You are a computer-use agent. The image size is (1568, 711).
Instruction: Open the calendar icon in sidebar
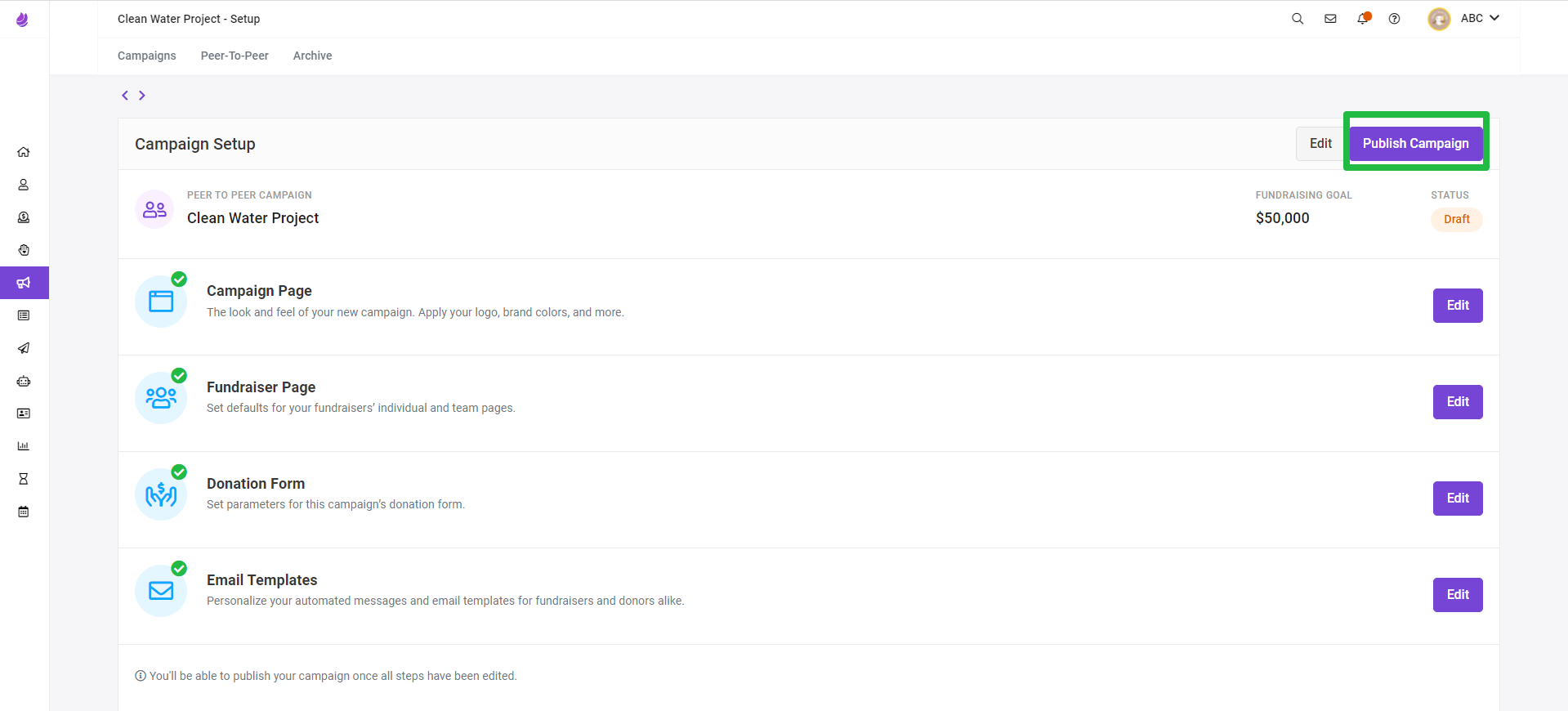pos(24,512)
